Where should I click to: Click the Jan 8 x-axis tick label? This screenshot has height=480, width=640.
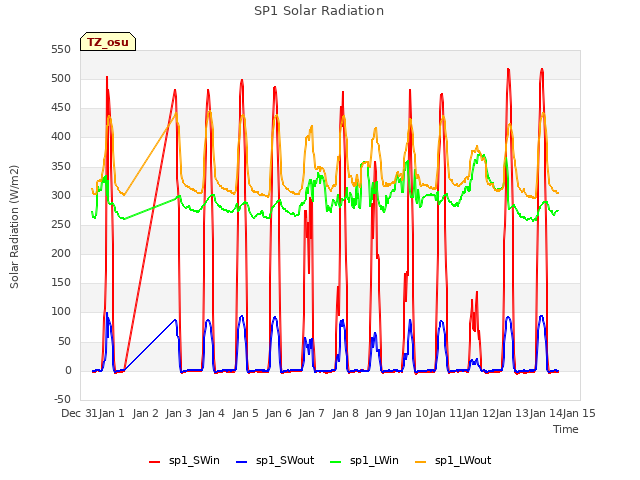(345, 413)
